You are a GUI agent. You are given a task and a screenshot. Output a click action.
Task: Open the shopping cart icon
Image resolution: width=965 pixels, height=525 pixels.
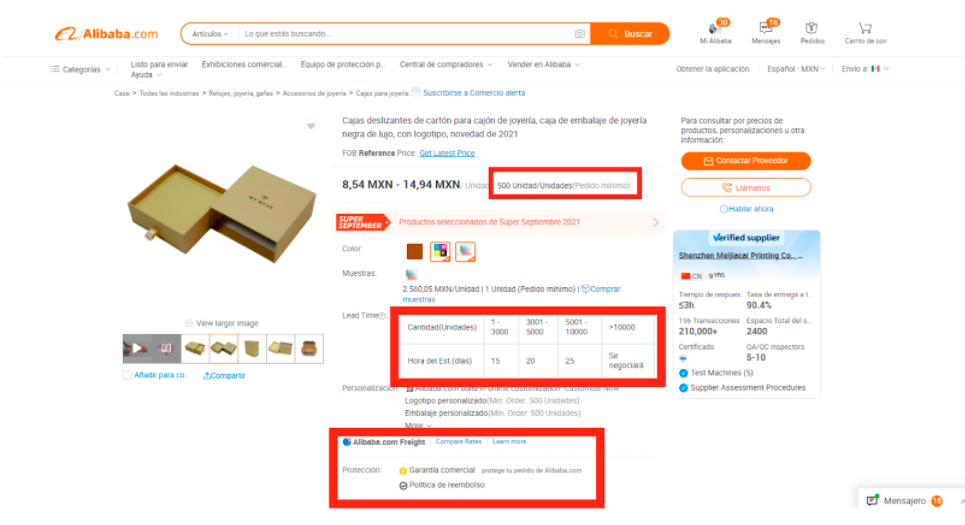tap(865, 28)
